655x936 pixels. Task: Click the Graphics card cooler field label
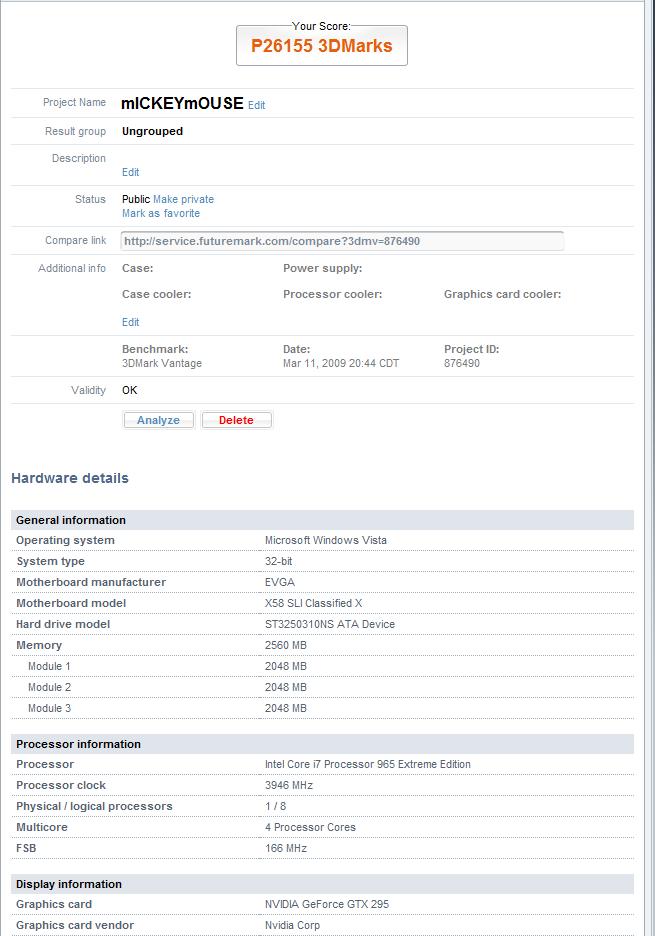(x=503, y=294)
